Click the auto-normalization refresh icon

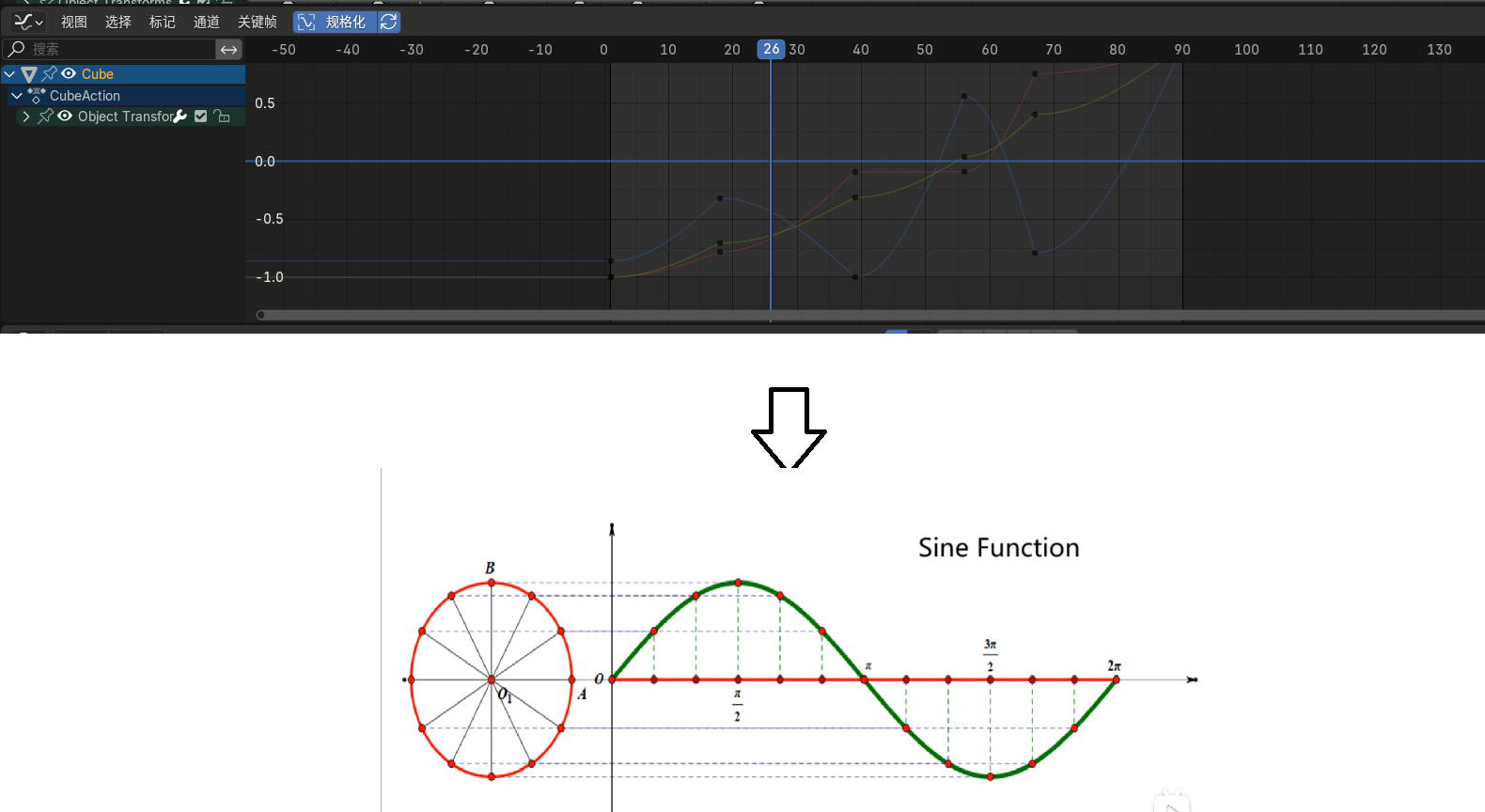tap(389, 22)
